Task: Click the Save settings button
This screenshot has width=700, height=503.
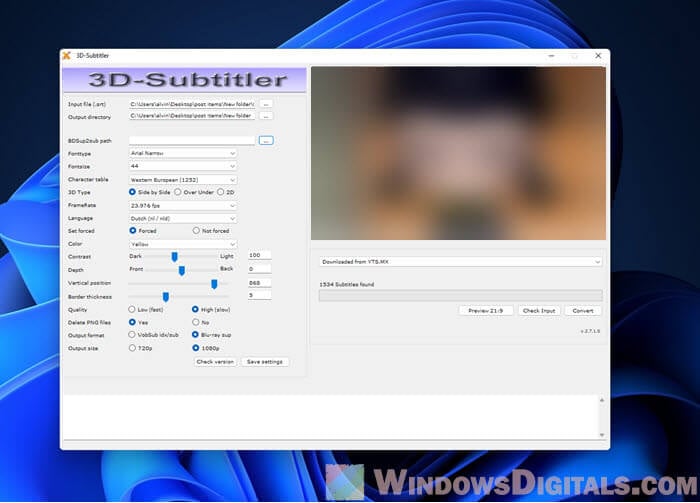Action: (x=265, y=362)
